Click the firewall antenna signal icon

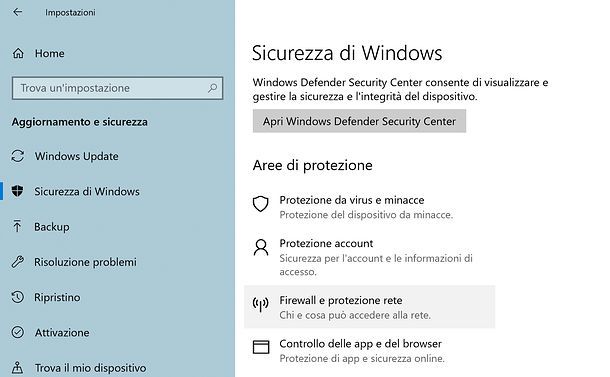[x=261, y=304]
